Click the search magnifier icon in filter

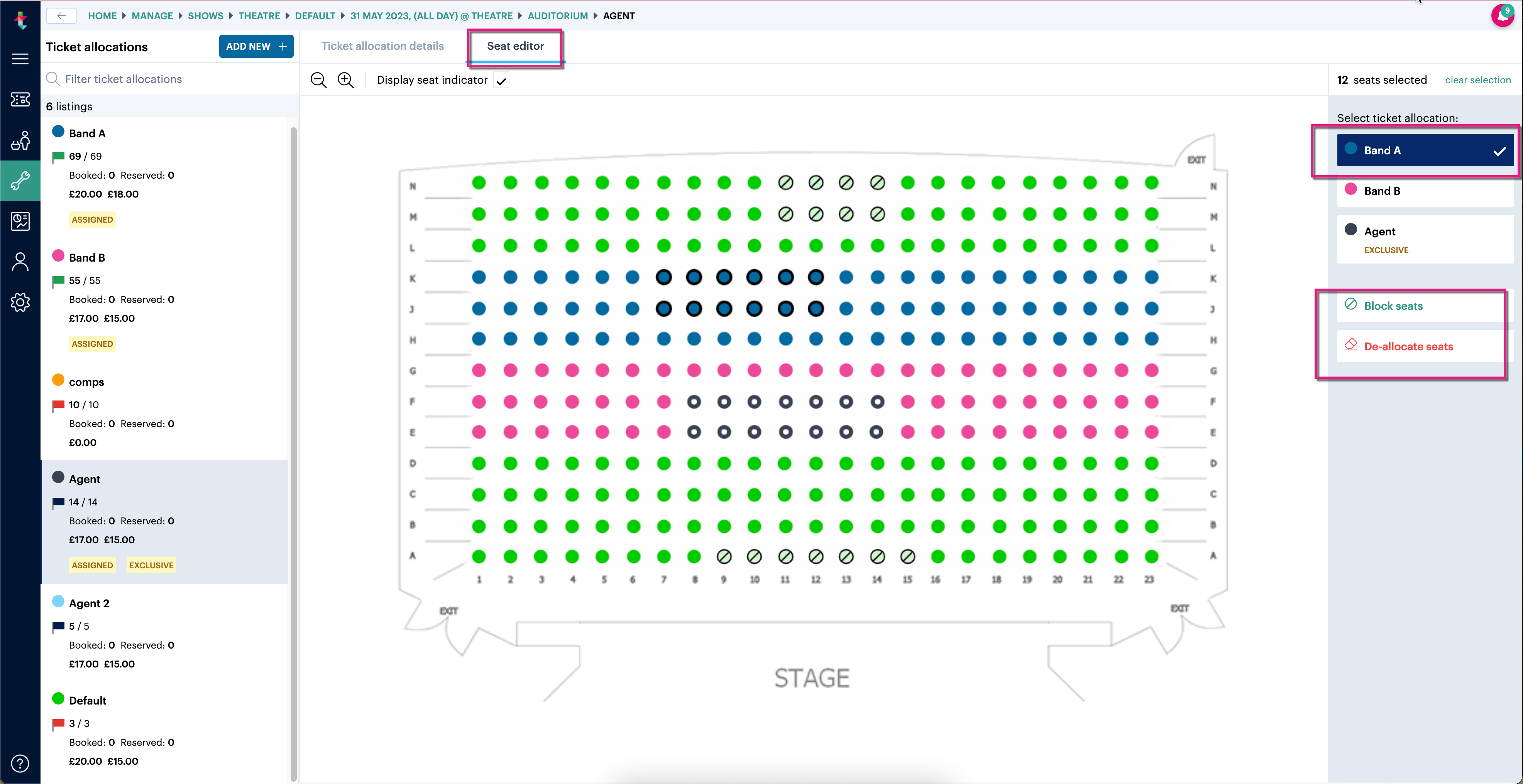(x=52, y=79)
